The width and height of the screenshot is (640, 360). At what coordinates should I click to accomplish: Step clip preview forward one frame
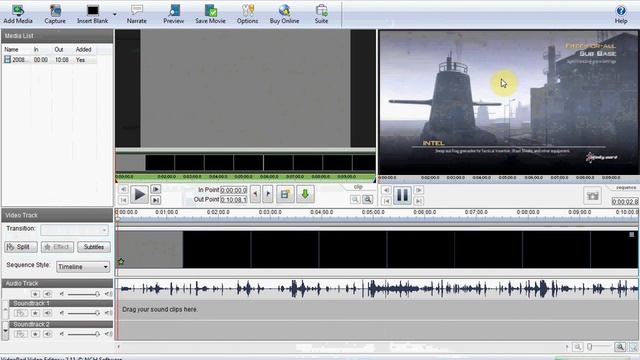(156, 189)
